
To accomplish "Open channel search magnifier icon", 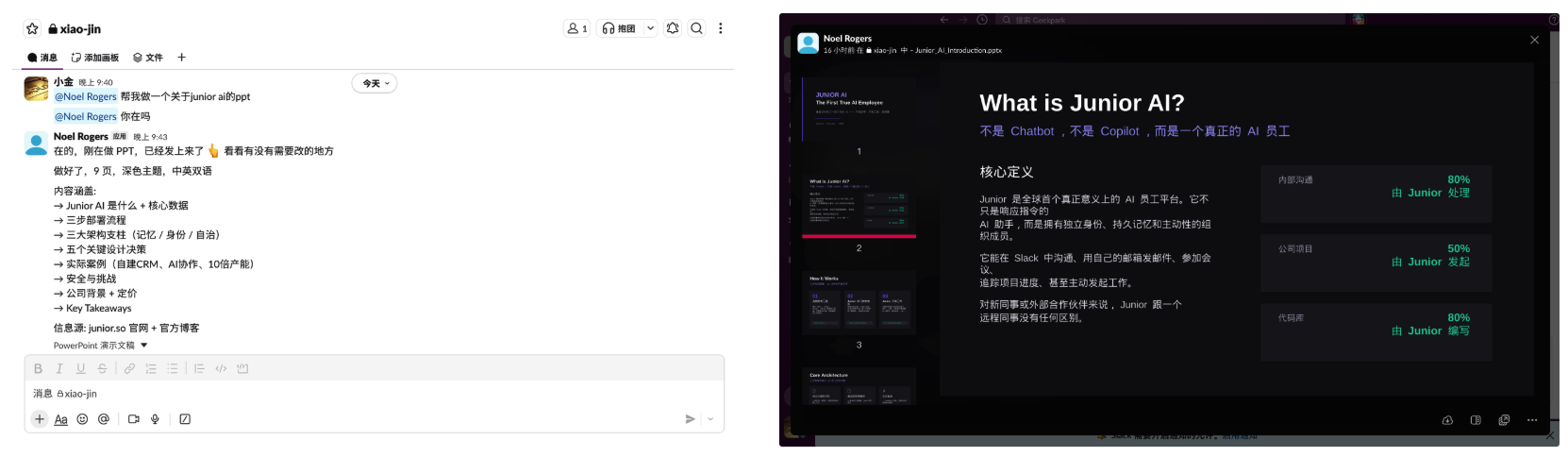I will (696, 28).
